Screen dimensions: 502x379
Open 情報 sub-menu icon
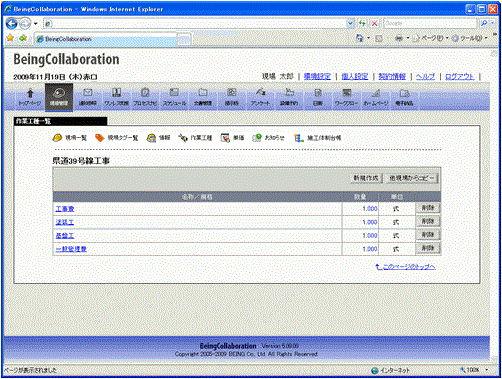(158, 138)
